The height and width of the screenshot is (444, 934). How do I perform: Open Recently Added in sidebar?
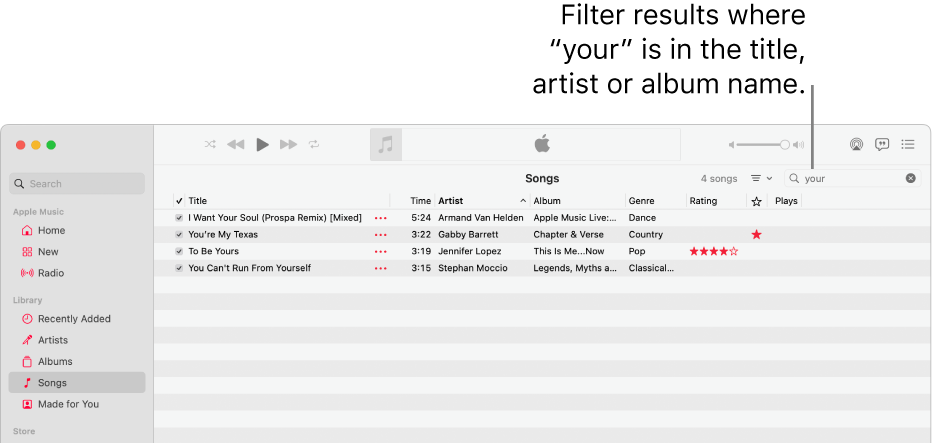tap(74, 319)
